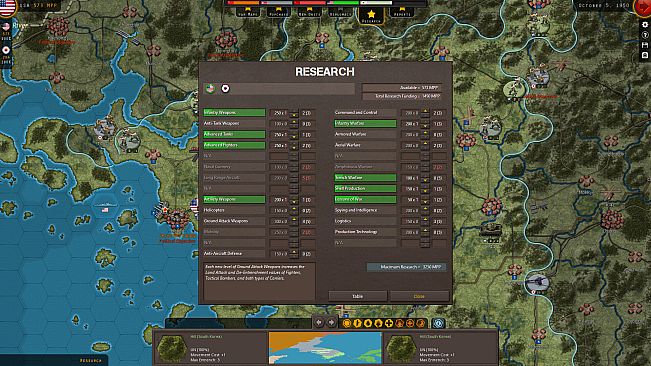Toggle the last orange hexagon map icon

(x=420, y=323)
